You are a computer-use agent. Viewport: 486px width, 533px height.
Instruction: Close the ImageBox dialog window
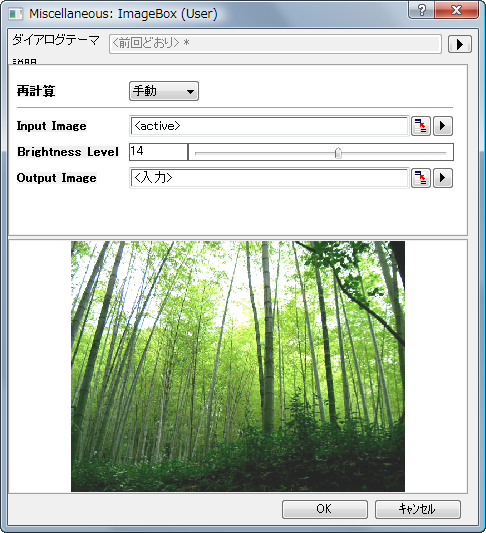point(456,10)
